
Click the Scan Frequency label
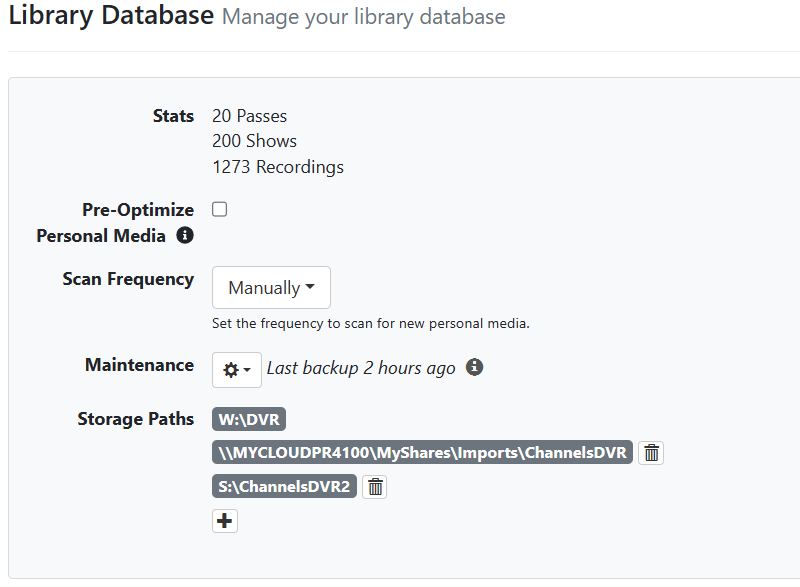point(128,279)
